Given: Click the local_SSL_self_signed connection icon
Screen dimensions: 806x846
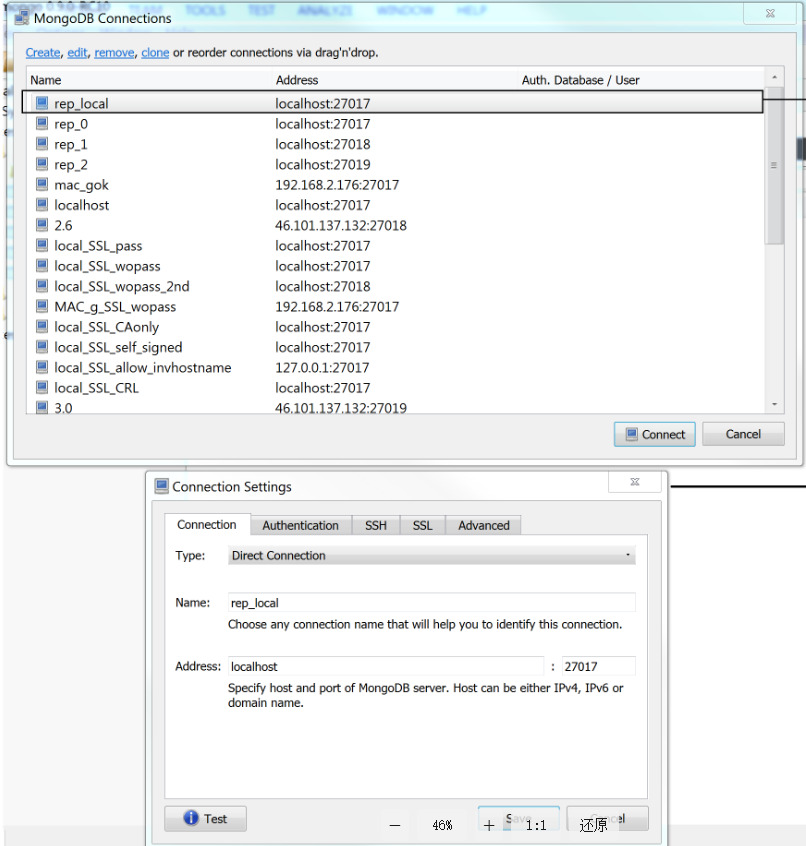Looking at the screenshot, I should click(42, 346).
